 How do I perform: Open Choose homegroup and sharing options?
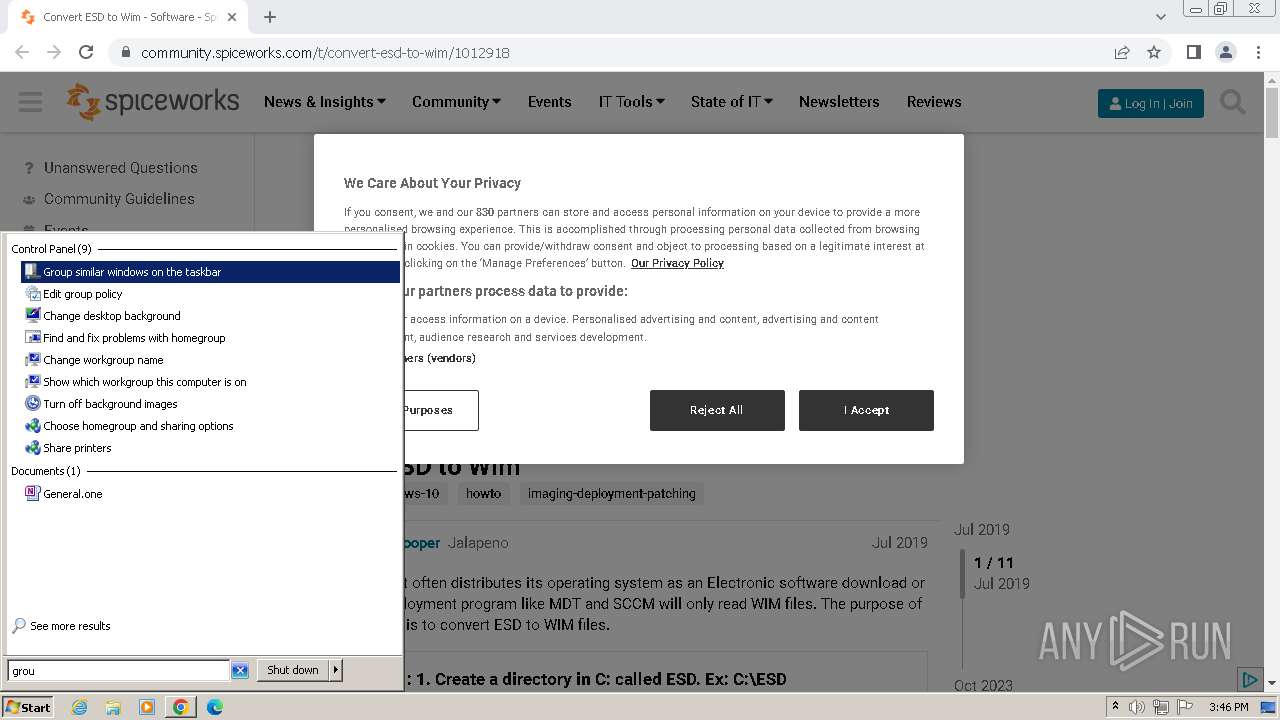(x=210, y=426)
